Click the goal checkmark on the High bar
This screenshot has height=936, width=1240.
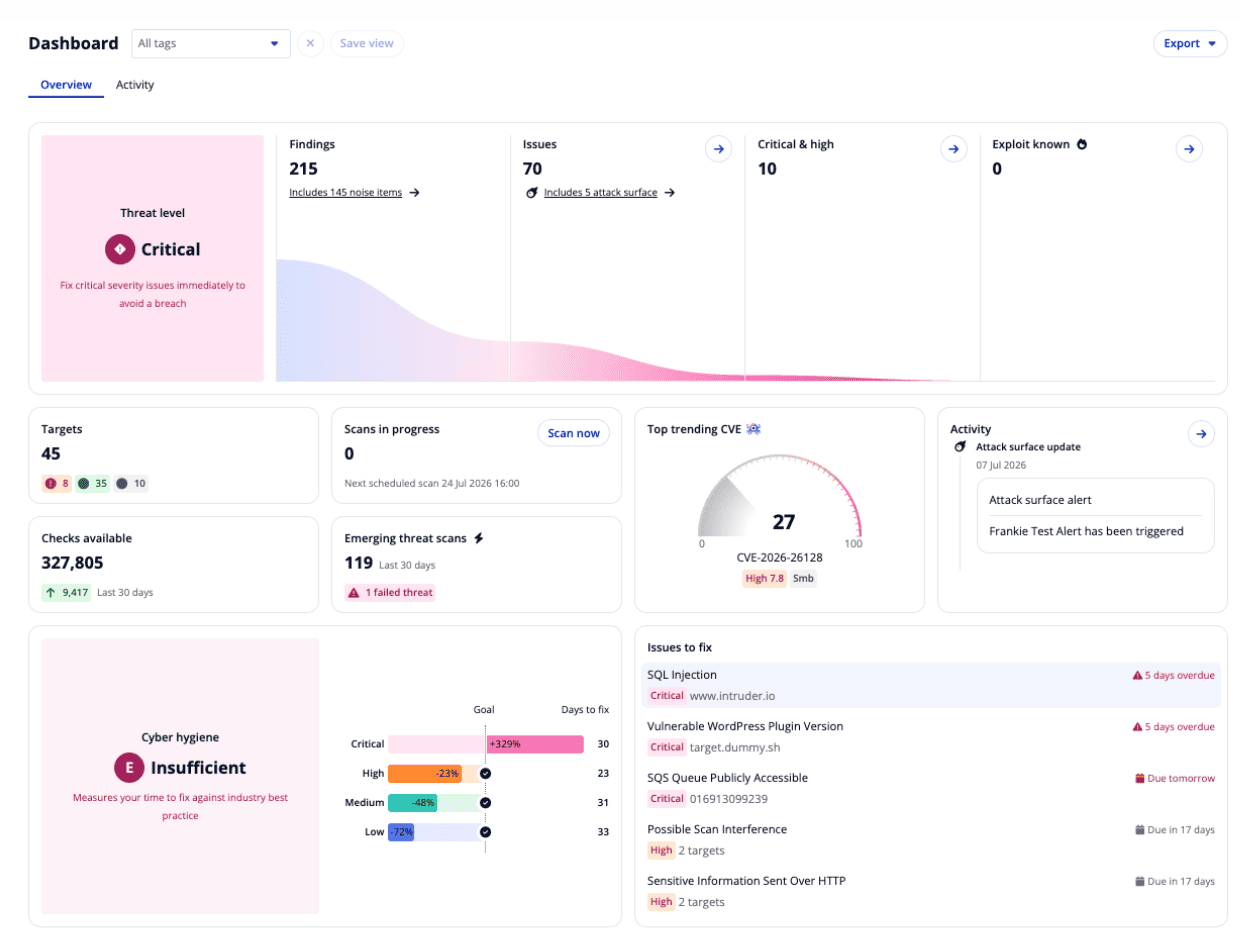click(485, 773)
